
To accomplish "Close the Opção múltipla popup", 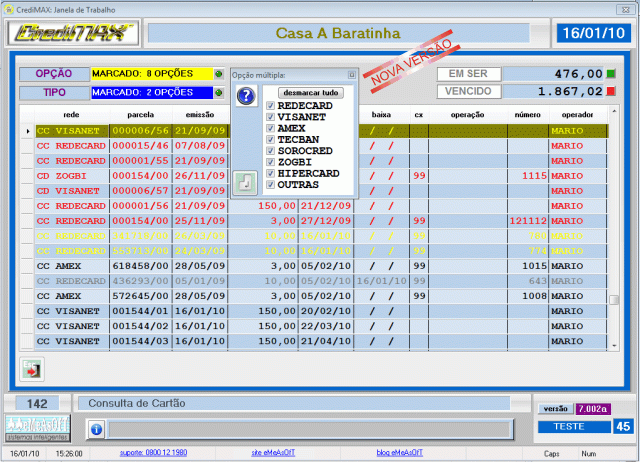I will click(352, 75).
